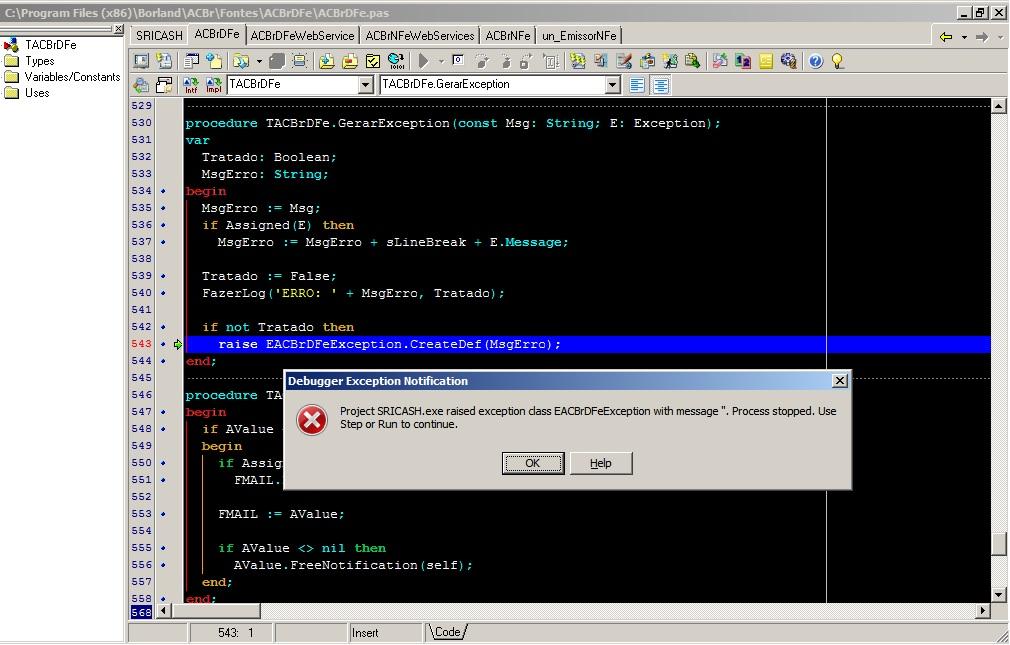The image size is (1010, 645).
Task: Click the small watch box icon after Run
Action: click(x=458, y=60)
